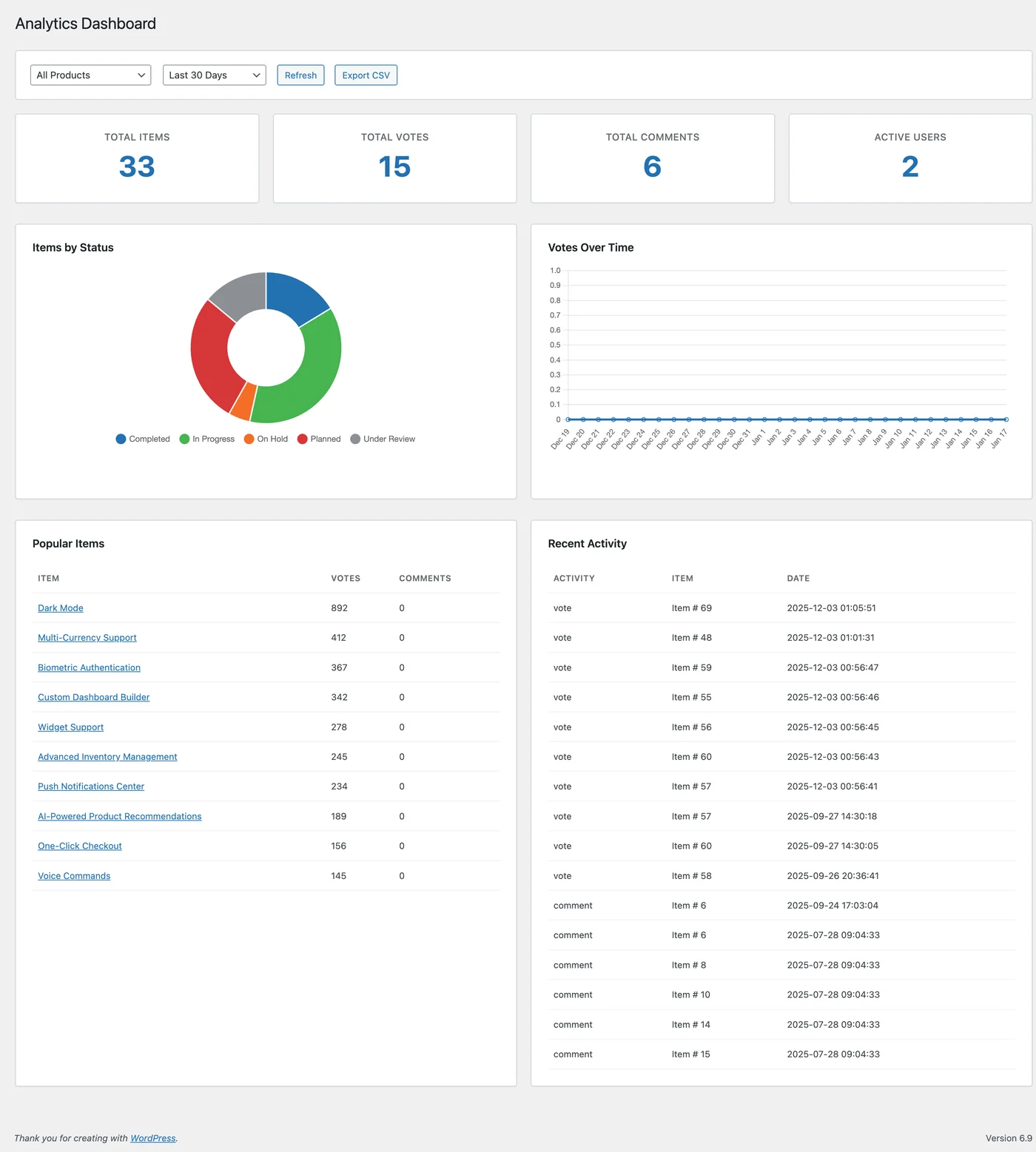Click the date 2025-09-24 17:03:04
1036x1152 pixels.
[833, 906]
